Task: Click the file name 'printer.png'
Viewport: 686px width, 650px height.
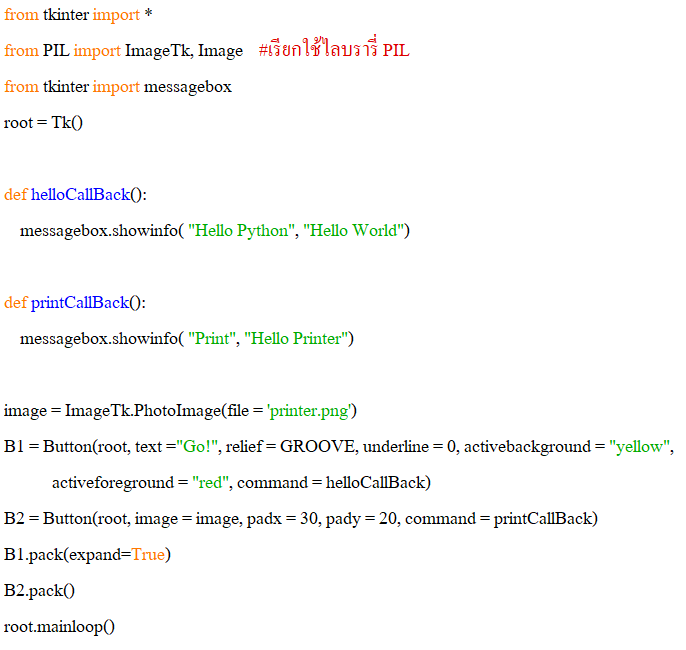Action: click(x=310, y=411)
